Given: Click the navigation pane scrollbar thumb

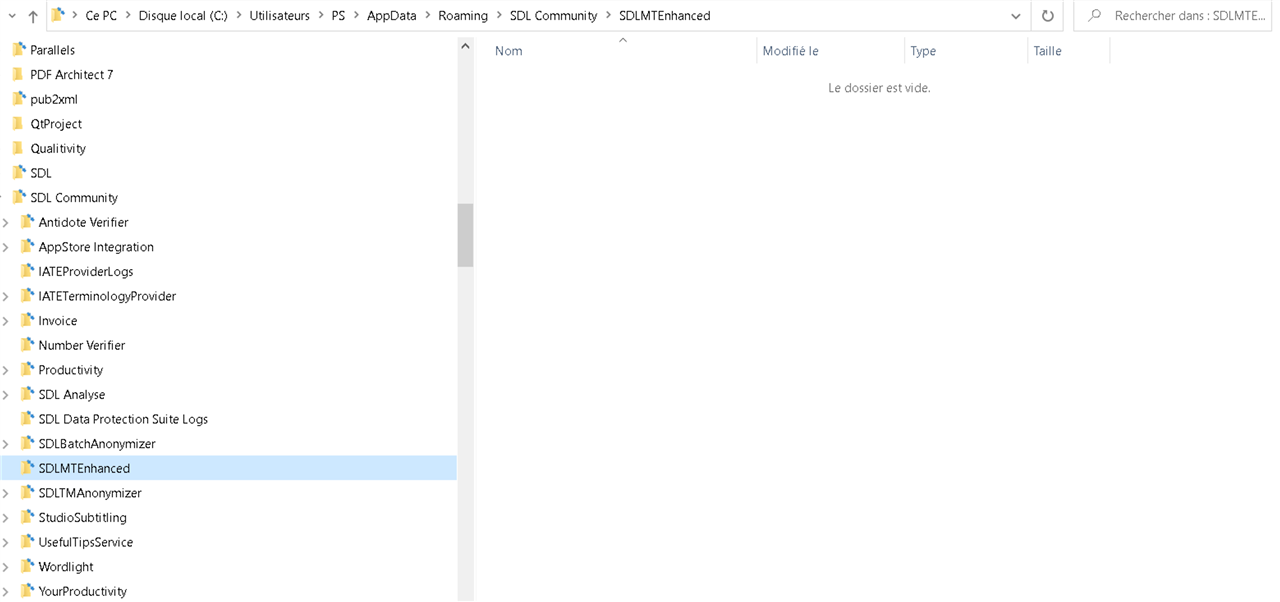Looking at the screenshot, I should 465,235.
